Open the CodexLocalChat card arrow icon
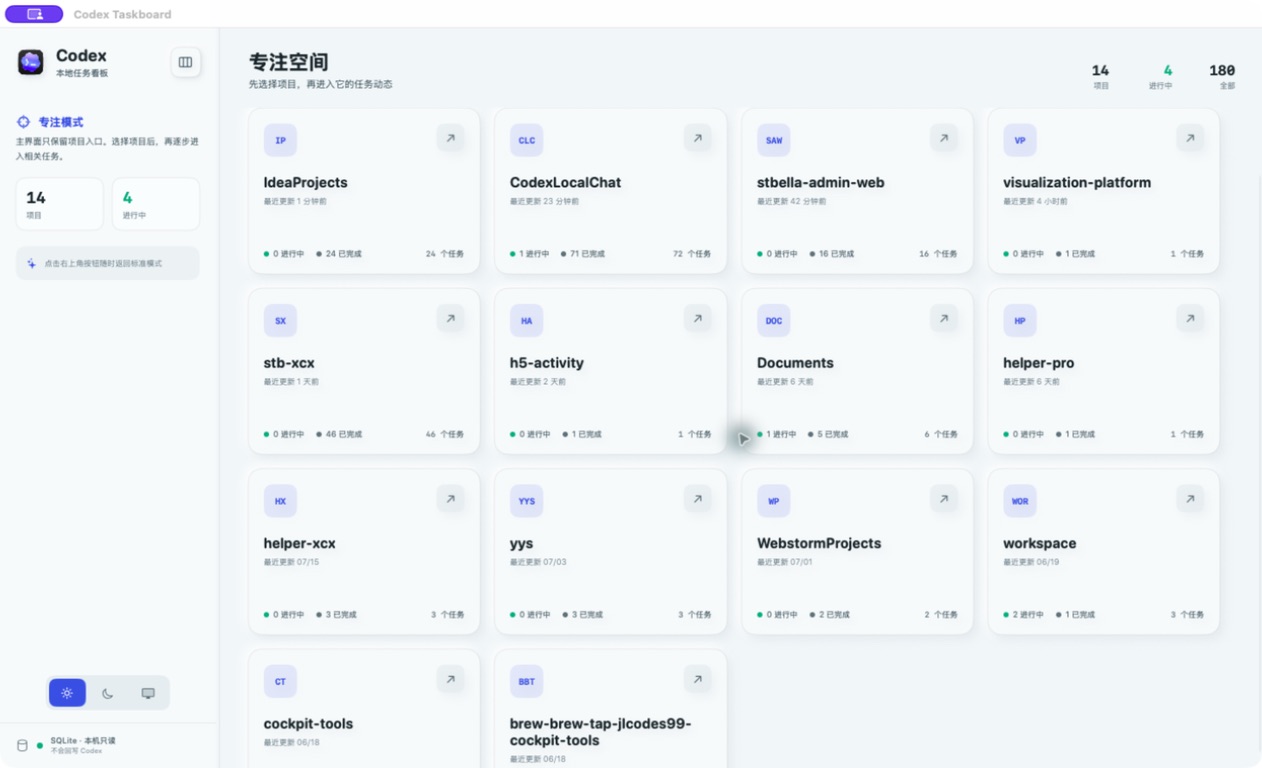 698,138
